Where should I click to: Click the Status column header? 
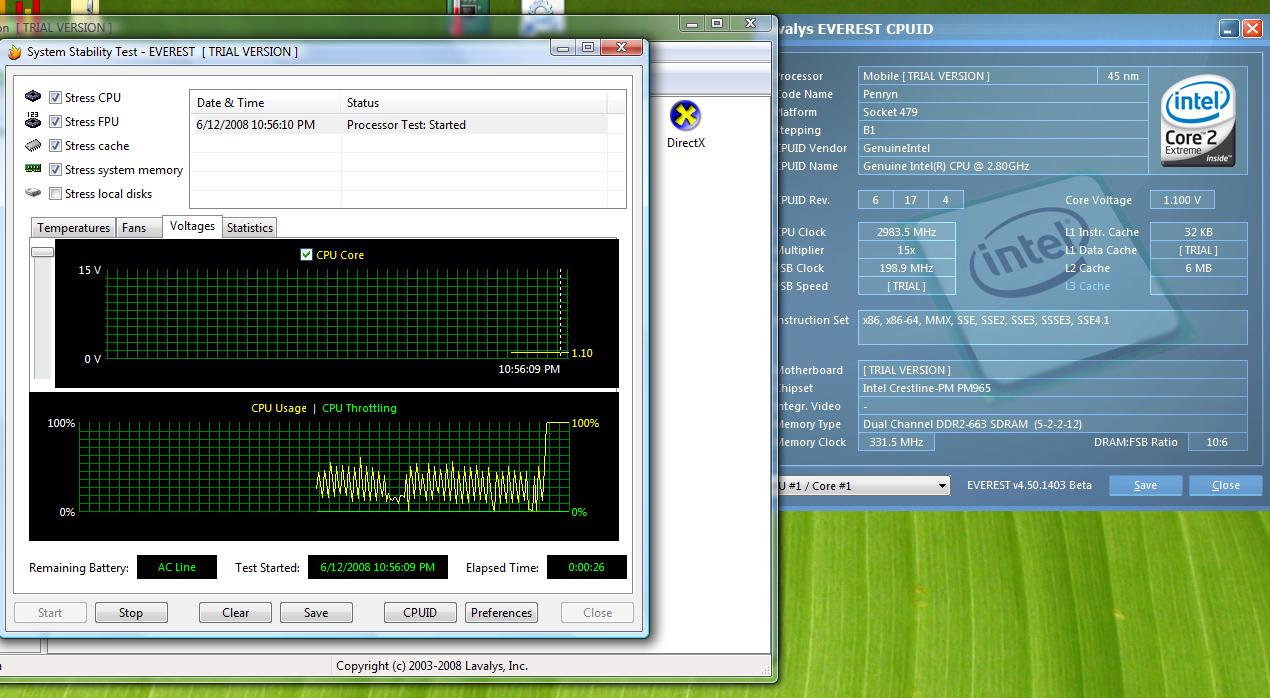click(x=474, y=102)
